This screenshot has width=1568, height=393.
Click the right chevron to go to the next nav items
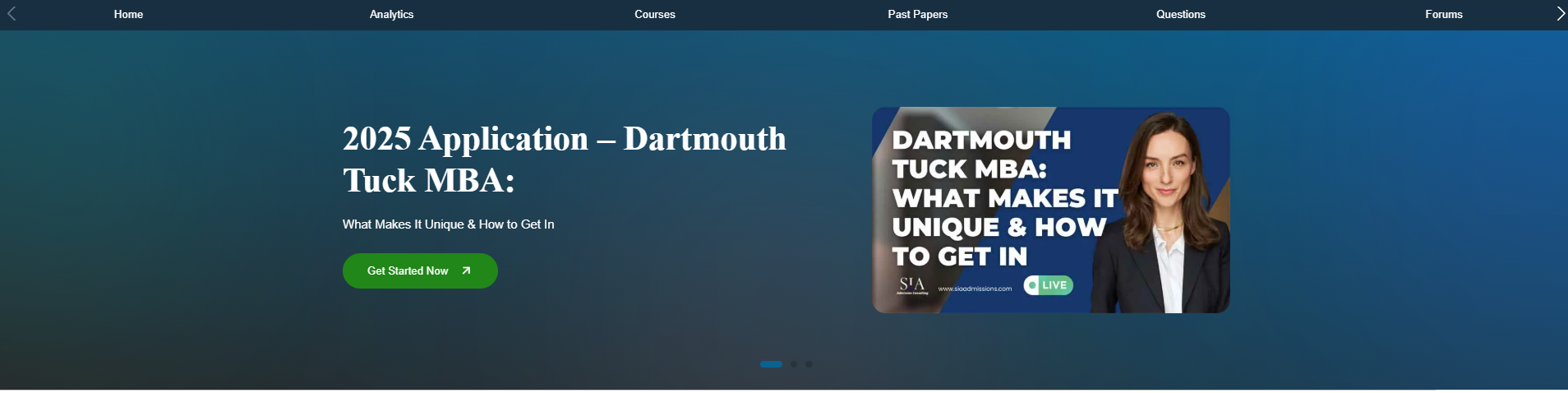pyautogui.click(x=1561, y=13)
